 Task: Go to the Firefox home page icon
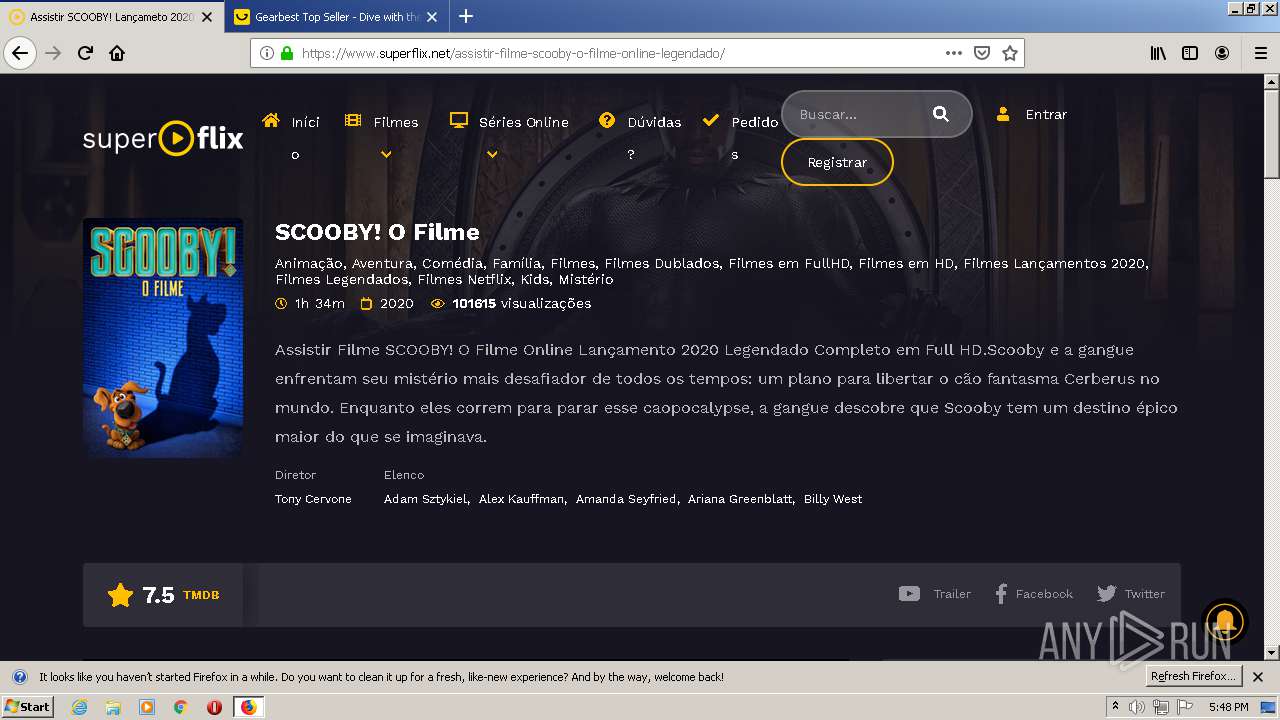[x=117, y=53]
